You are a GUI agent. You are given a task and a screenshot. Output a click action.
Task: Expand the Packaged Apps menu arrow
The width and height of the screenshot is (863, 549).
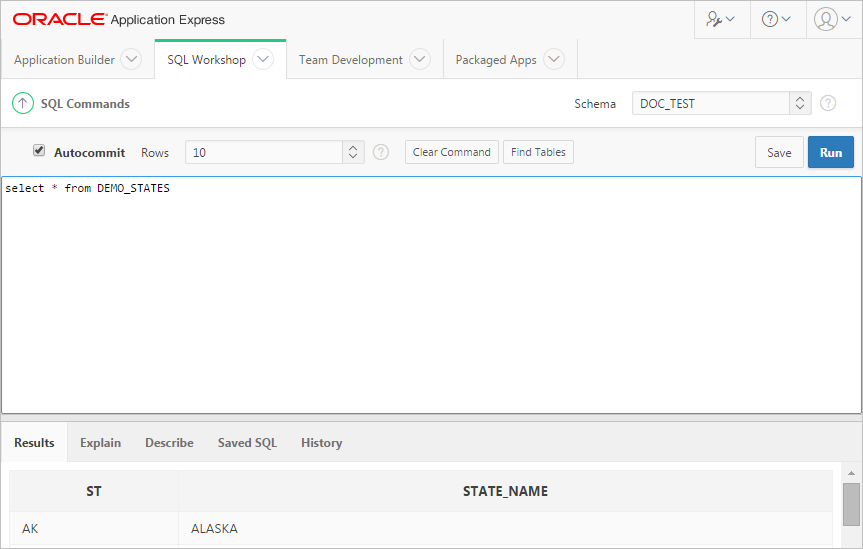point(554,60)
